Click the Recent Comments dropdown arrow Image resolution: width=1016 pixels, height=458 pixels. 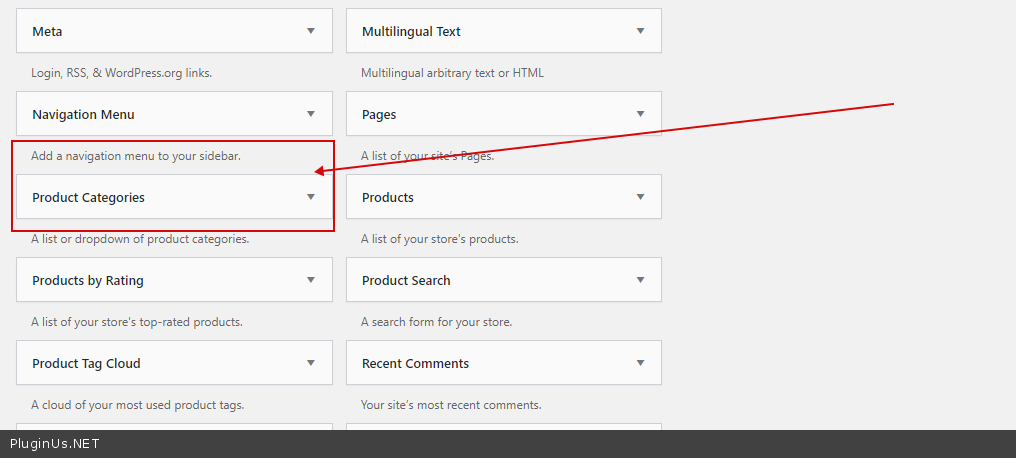tap(640, 363)
